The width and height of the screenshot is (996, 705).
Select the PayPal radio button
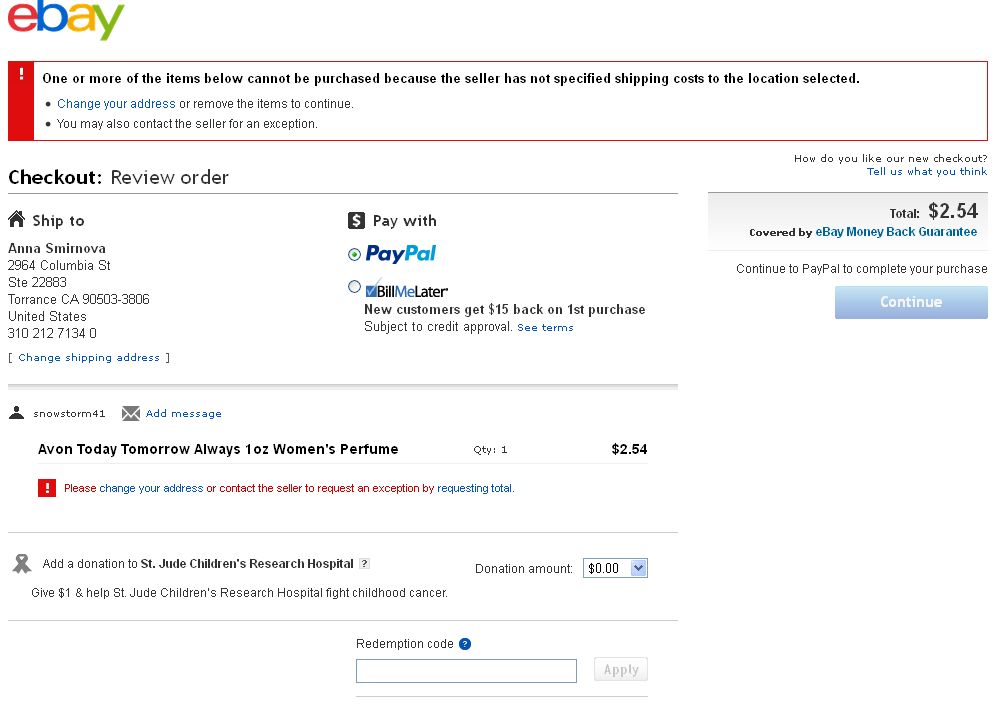[354, 254]
